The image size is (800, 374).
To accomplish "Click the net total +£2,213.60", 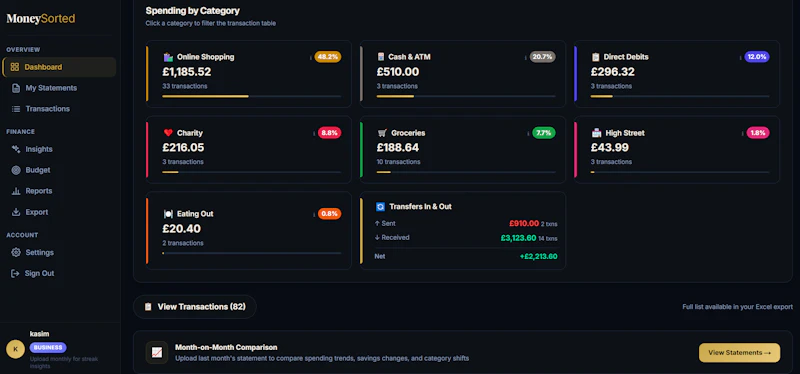I will click(538, 256).
